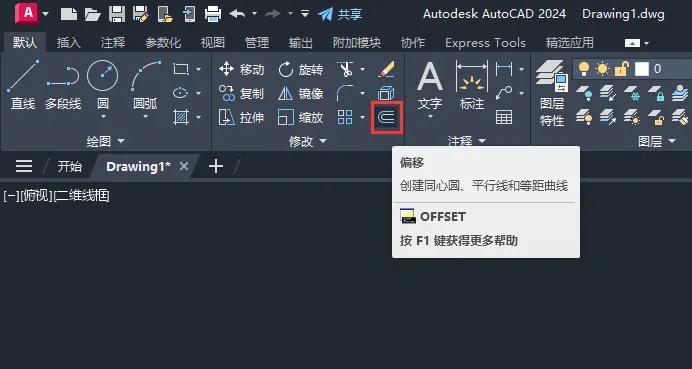Expand the Layers (图层) panel
Image resolution: width=692 pixels, height=369 pixels.
pos(657,141)
